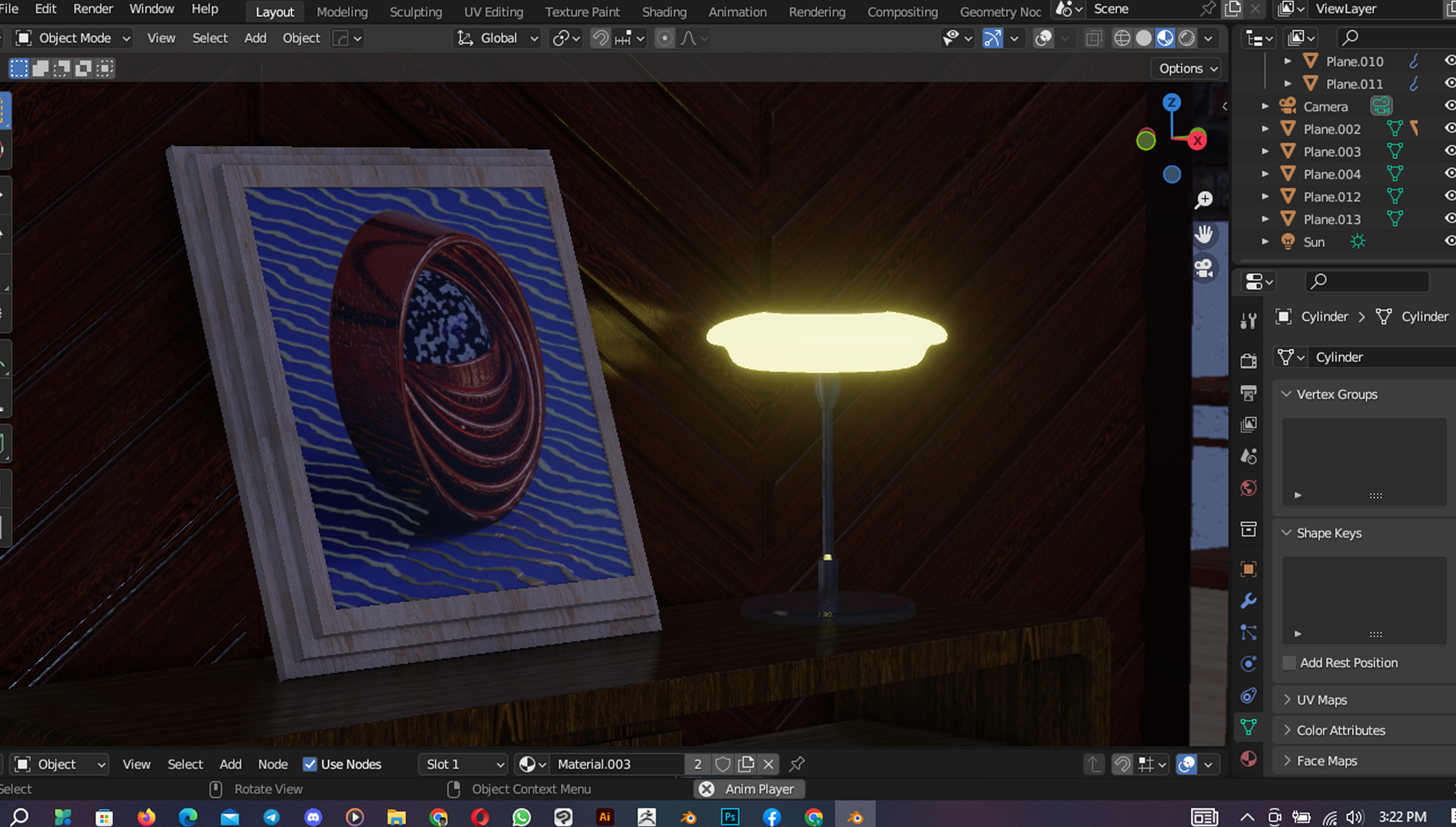Switch viewport to Solid shading
The height and width of the screenshot is (827, 1456).
pyautogui.click(x=1144, y=38)
